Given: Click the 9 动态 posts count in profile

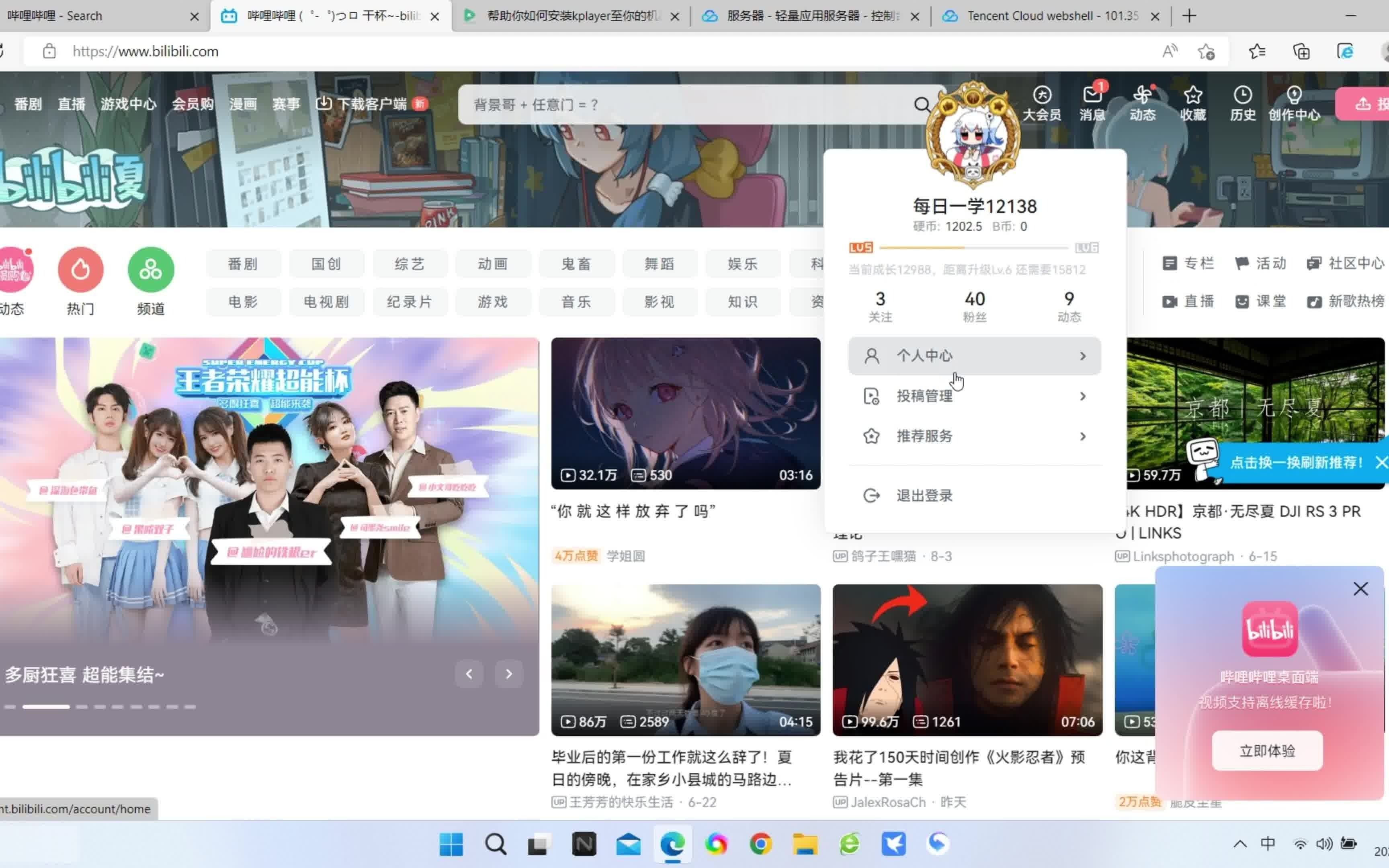Looking at the screenshot, I should [1069, 307].
